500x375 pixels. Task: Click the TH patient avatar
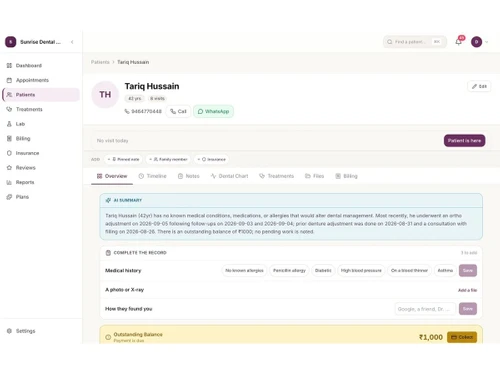(105, 95)
